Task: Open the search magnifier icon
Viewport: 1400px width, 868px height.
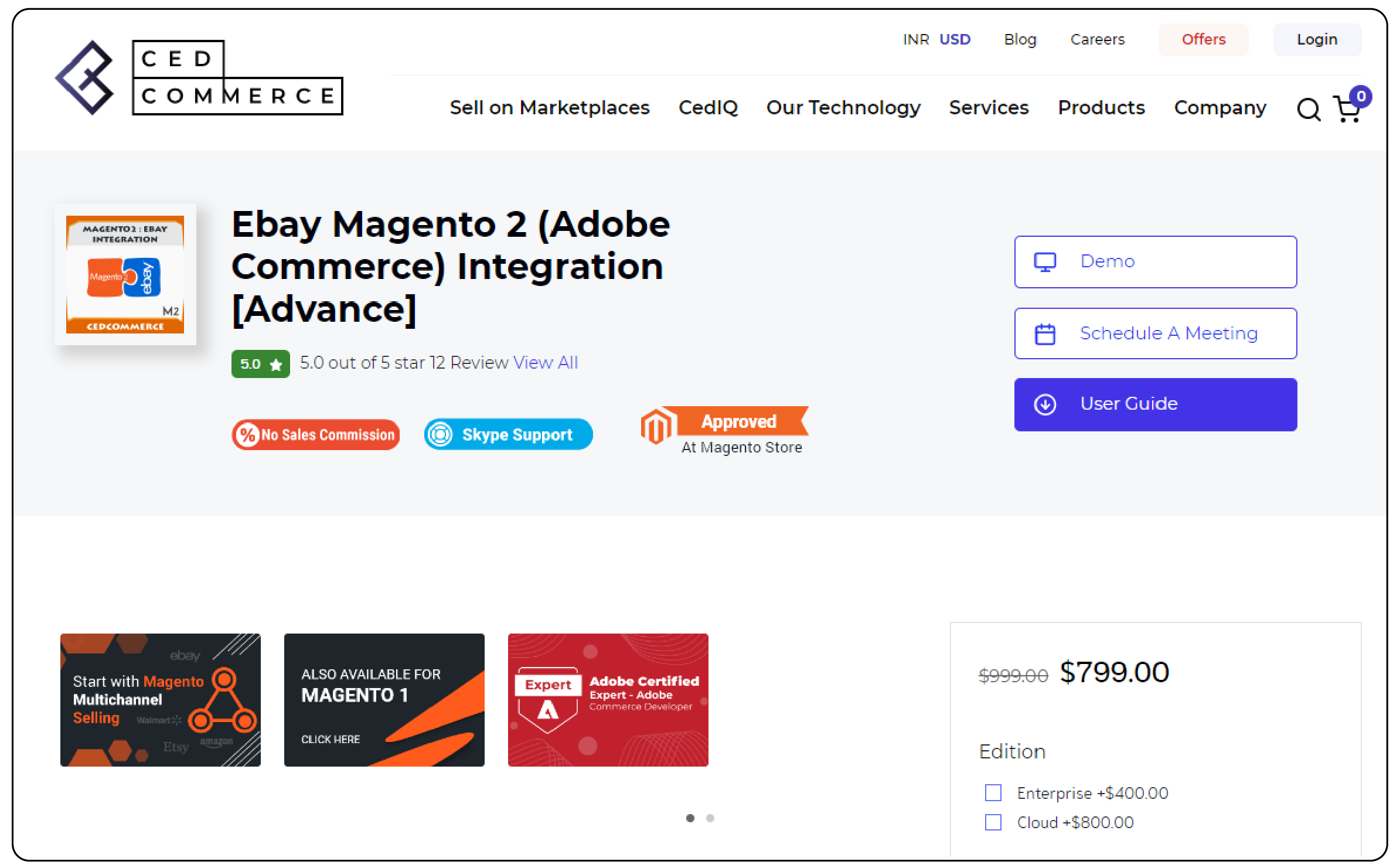Action: tap(1309, 109)
